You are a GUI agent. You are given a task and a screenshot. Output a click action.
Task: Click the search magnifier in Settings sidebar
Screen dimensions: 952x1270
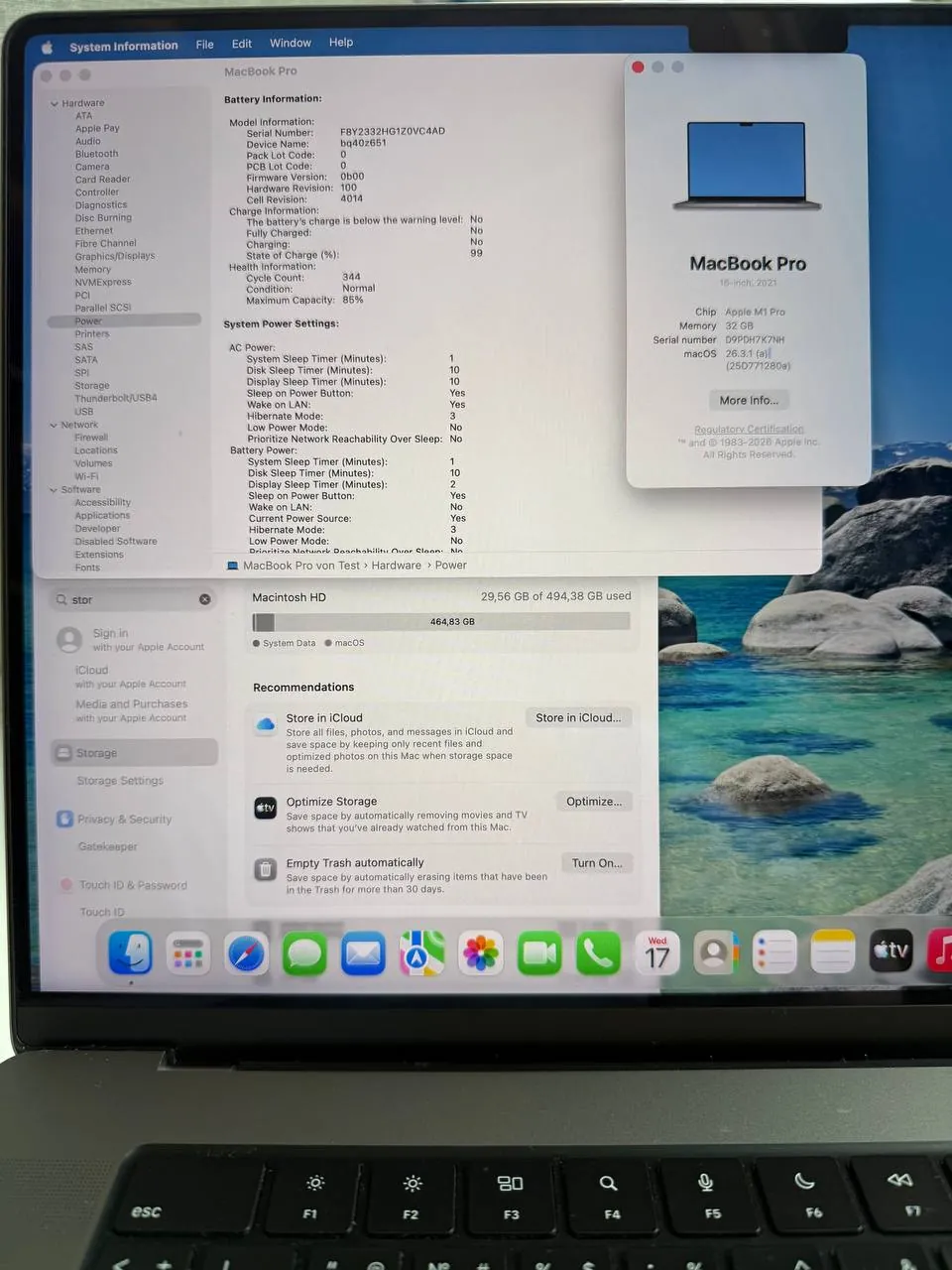[x=61, y=599]
